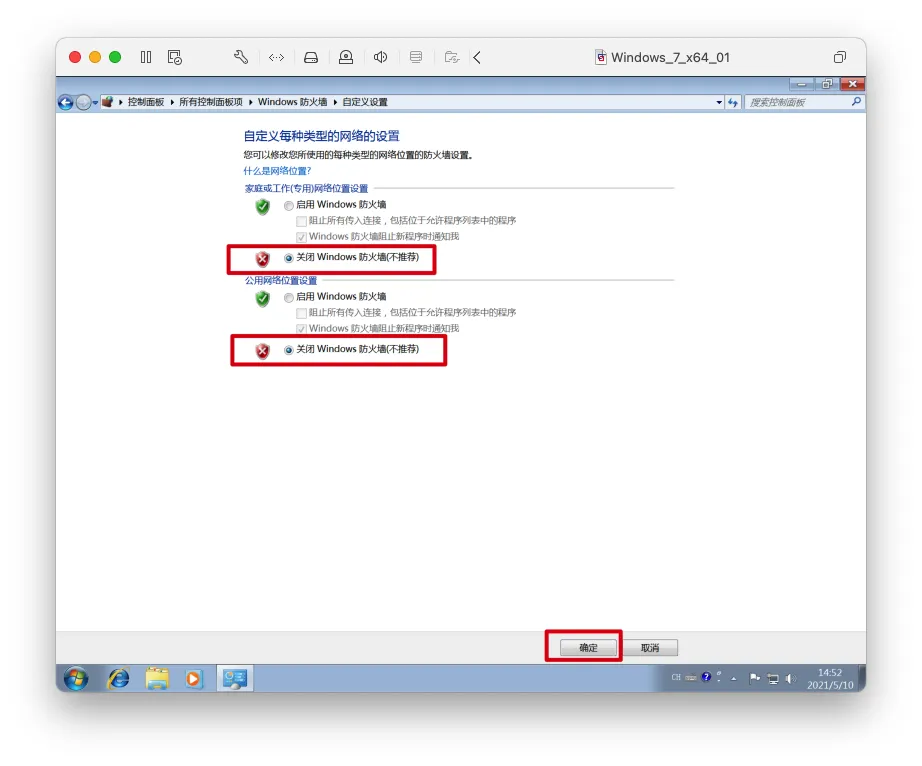Viewport: 922px width, 766px height.
Task: Click the hard disk icon
Action: 311,57
